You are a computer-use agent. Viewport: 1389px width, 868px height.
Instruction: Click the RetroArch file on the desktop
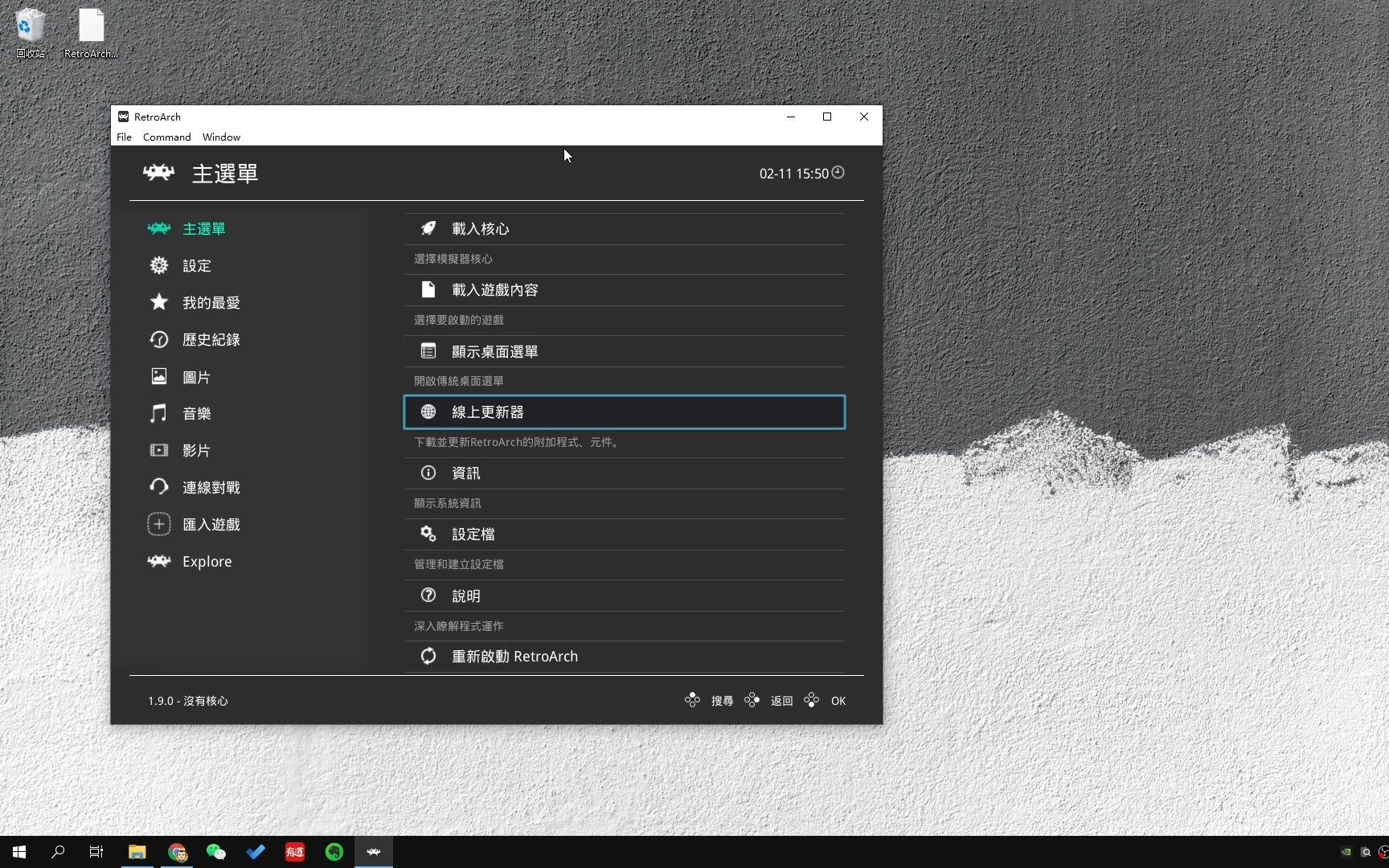[91, 34]
